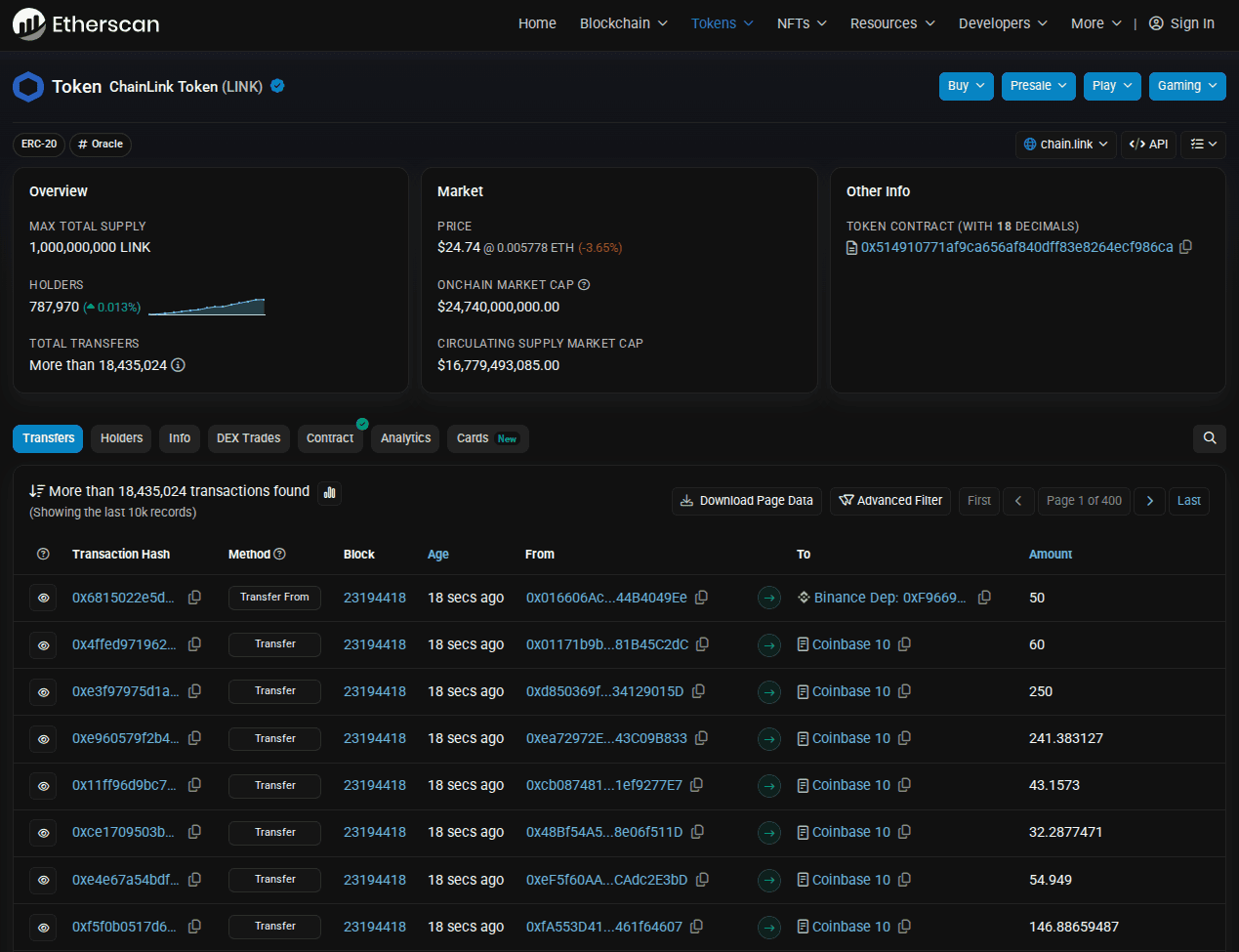Copy from address 0x01171b9b...81B45C2dC

tap(702, 644)
